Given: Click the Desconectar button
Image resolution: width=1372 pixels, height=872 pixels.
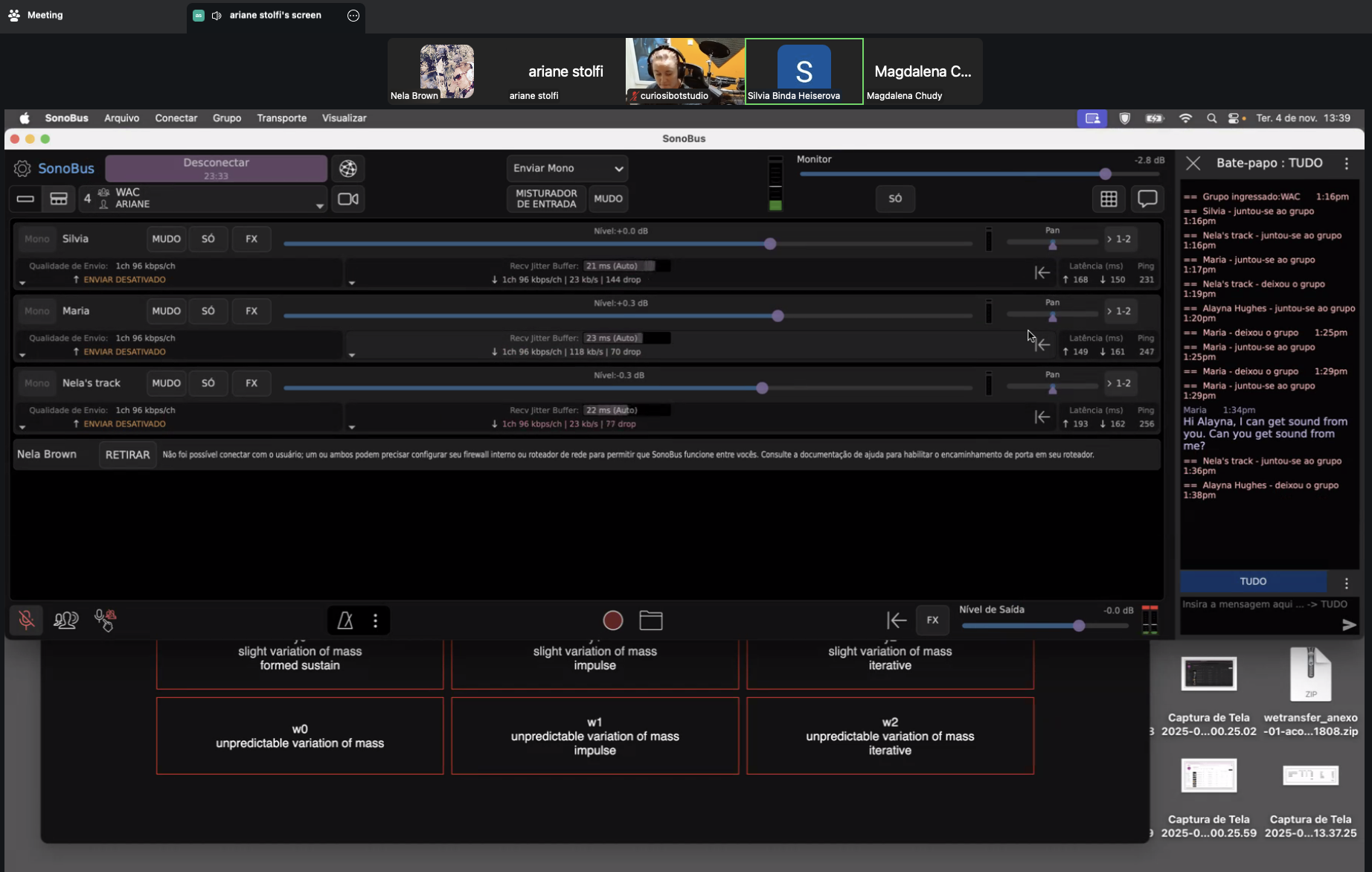Looking at the screenshot, I should click(x=216, y=168).
